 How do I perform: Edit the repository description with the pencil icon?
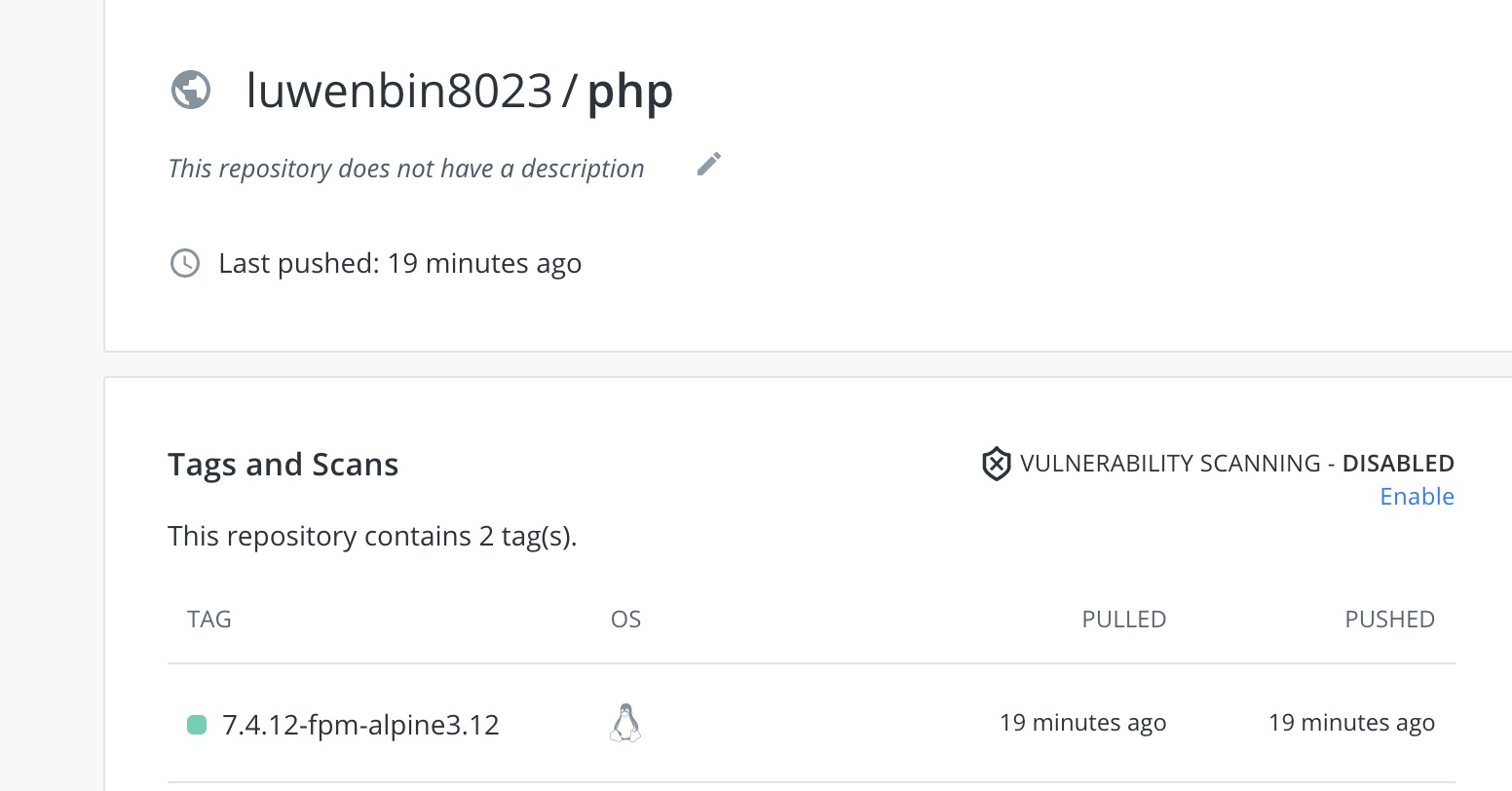(x=709, y=165)
